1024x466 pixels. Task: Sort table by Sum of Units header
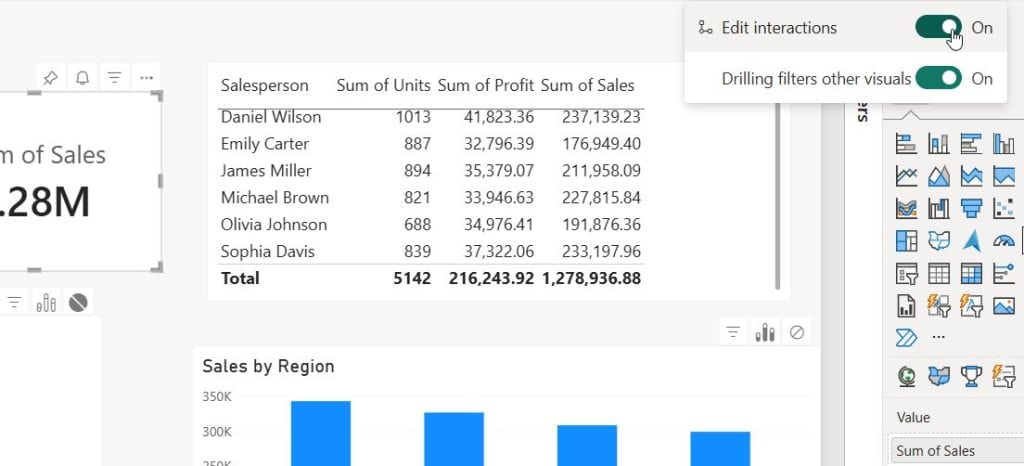click(x=383, y=85)
